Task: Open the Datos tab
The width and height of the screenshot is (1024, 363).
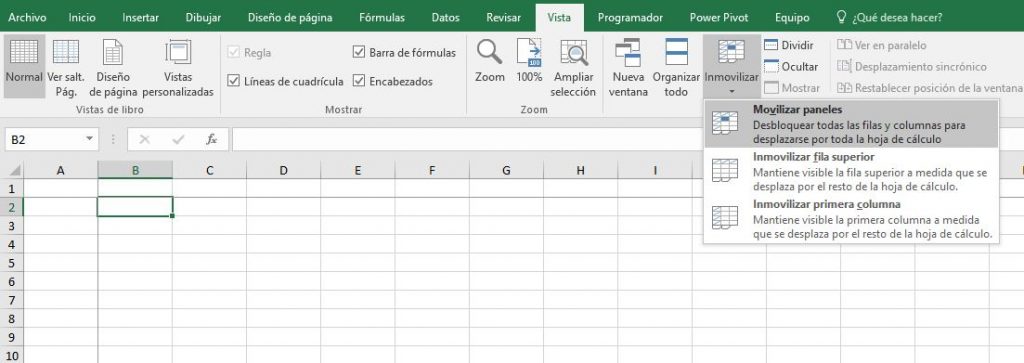Action: pyautogui.click(x=445, y=18)
